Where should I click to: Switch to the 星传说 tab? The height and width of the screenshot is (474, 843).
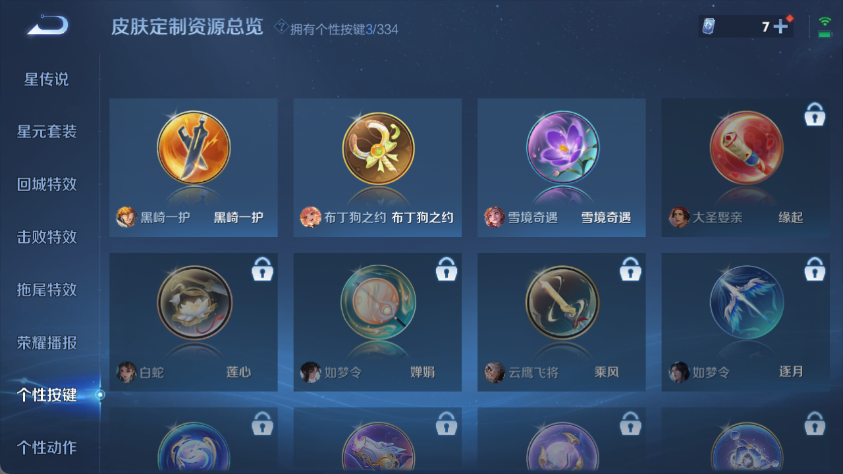point(46,79)
